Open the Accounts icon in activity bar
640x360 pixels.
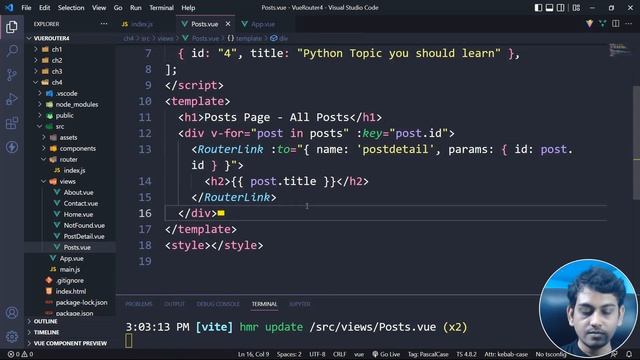[x=12, y=313]
